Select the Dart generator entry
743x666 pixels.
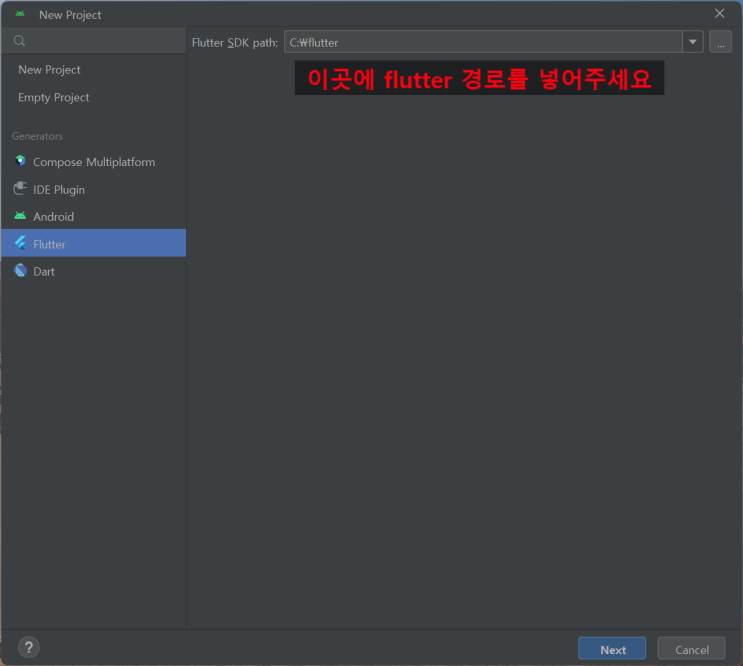click(93, 271)
